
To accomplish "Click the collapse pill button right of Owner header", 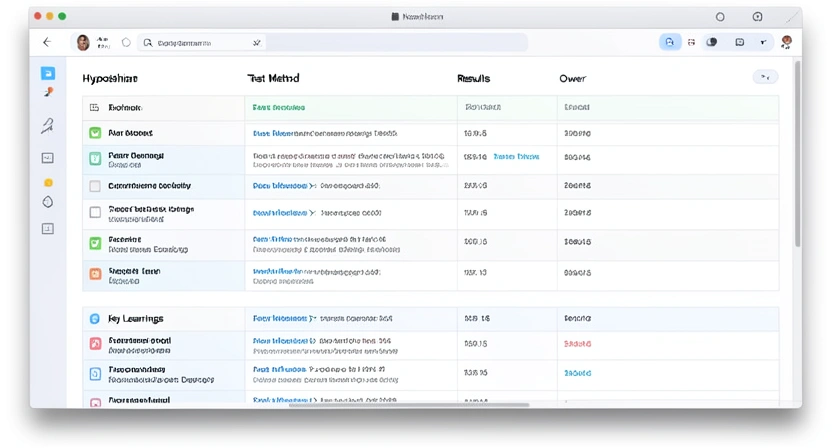I will [x=765, y=77].
